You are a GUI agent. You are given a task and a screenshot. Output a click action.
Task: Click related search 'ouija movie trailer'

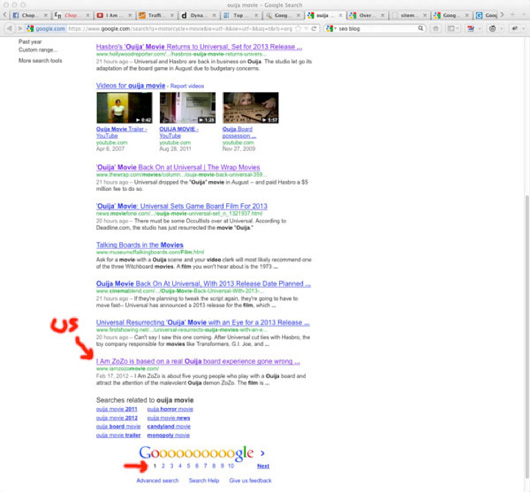(x=118, y=435)
